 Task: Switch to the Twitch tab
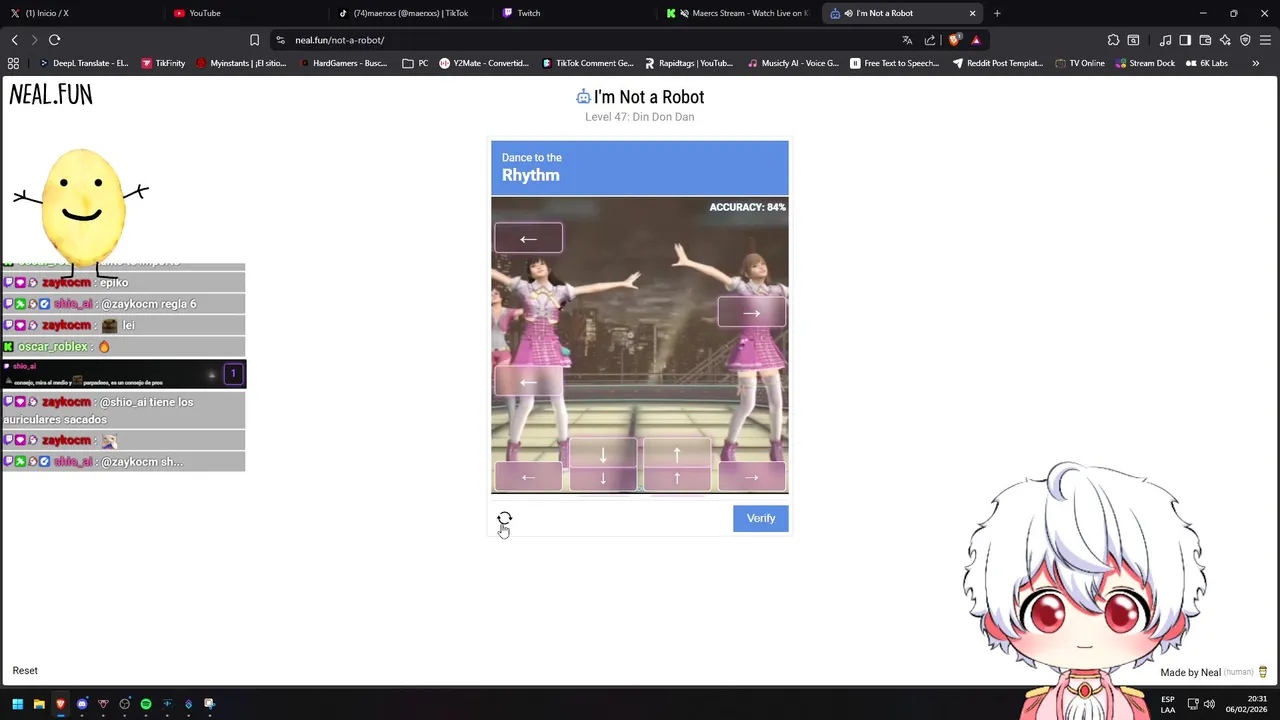coord(575,13)
